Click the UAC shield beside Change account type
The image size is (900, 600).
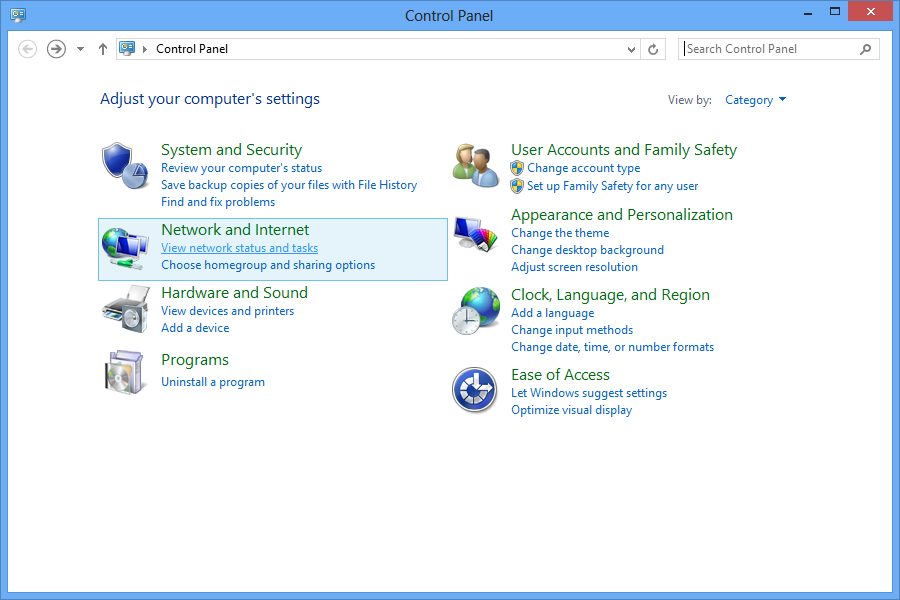517,168
